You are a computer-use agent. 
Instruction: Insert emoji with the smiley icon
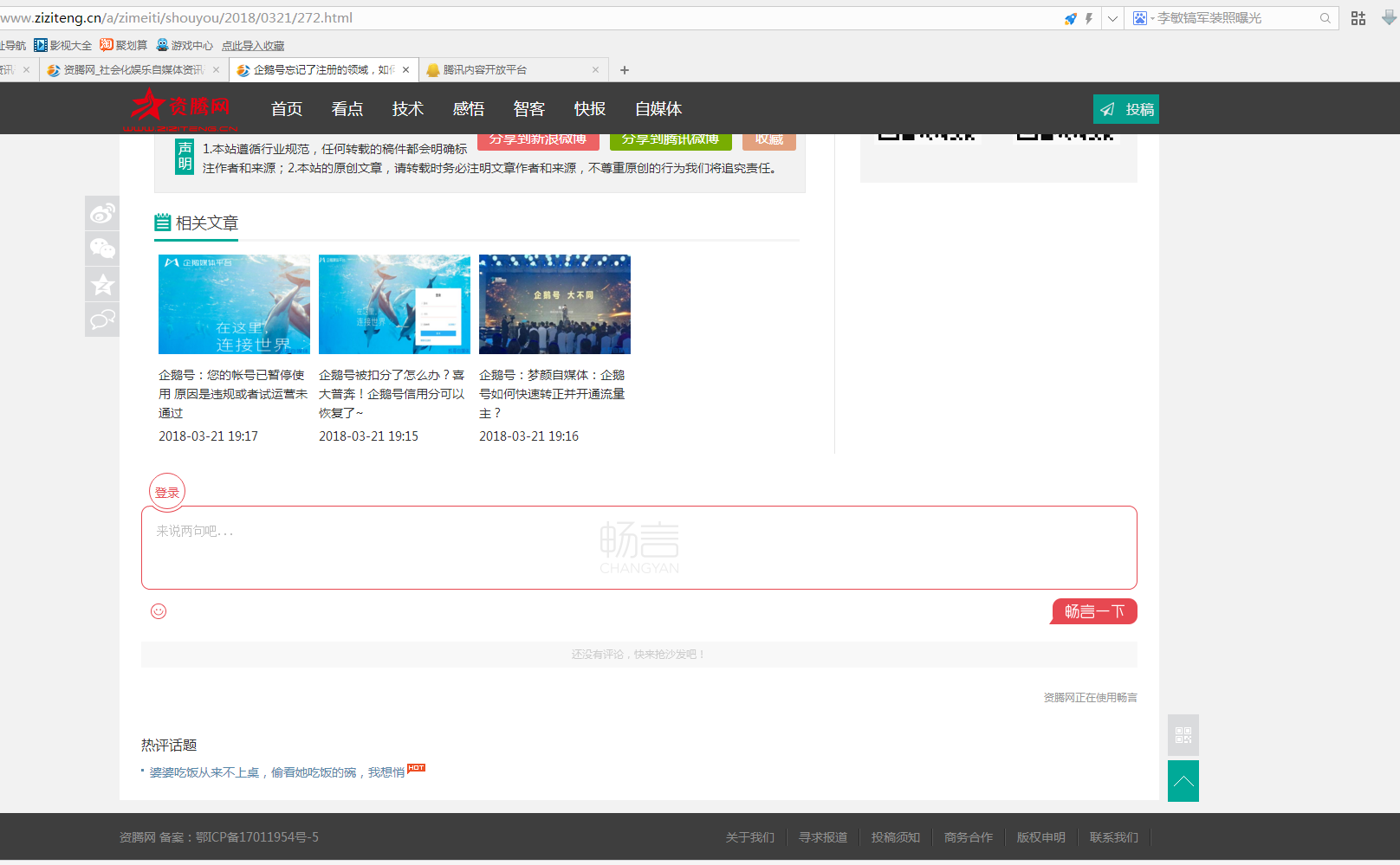[x=159, y=611]
